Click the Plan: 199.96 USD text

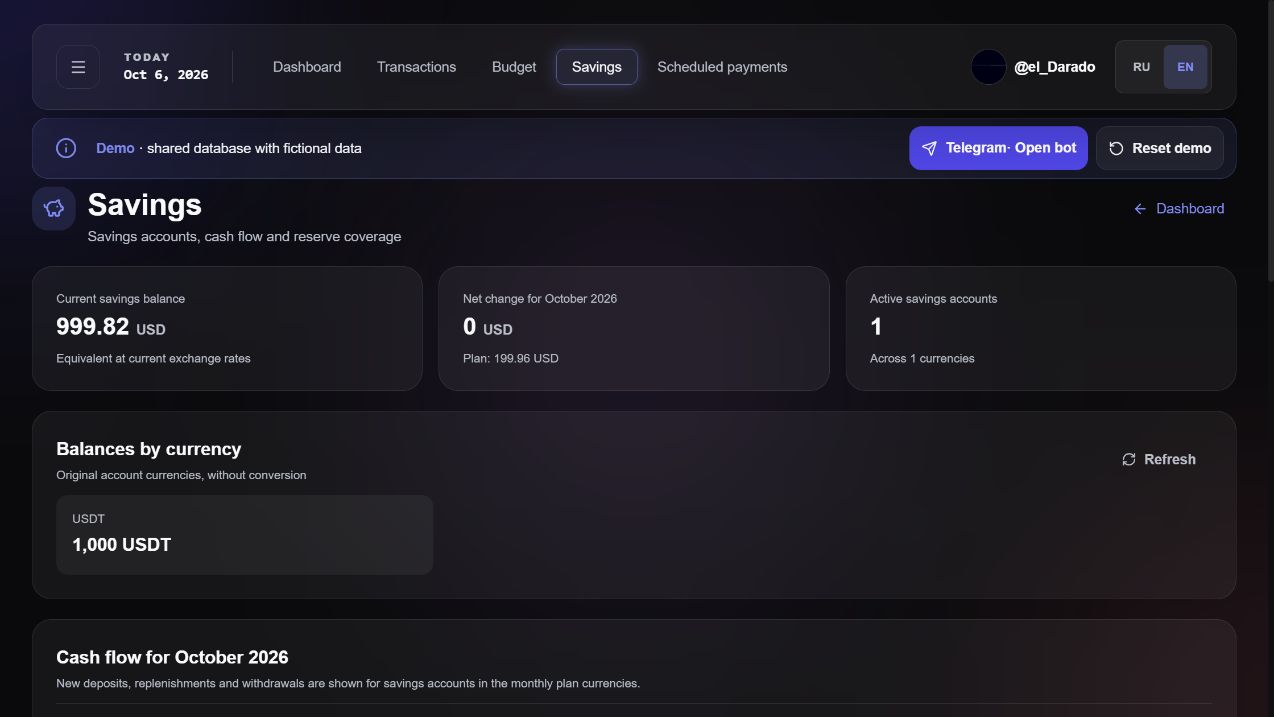pos(511,358)
